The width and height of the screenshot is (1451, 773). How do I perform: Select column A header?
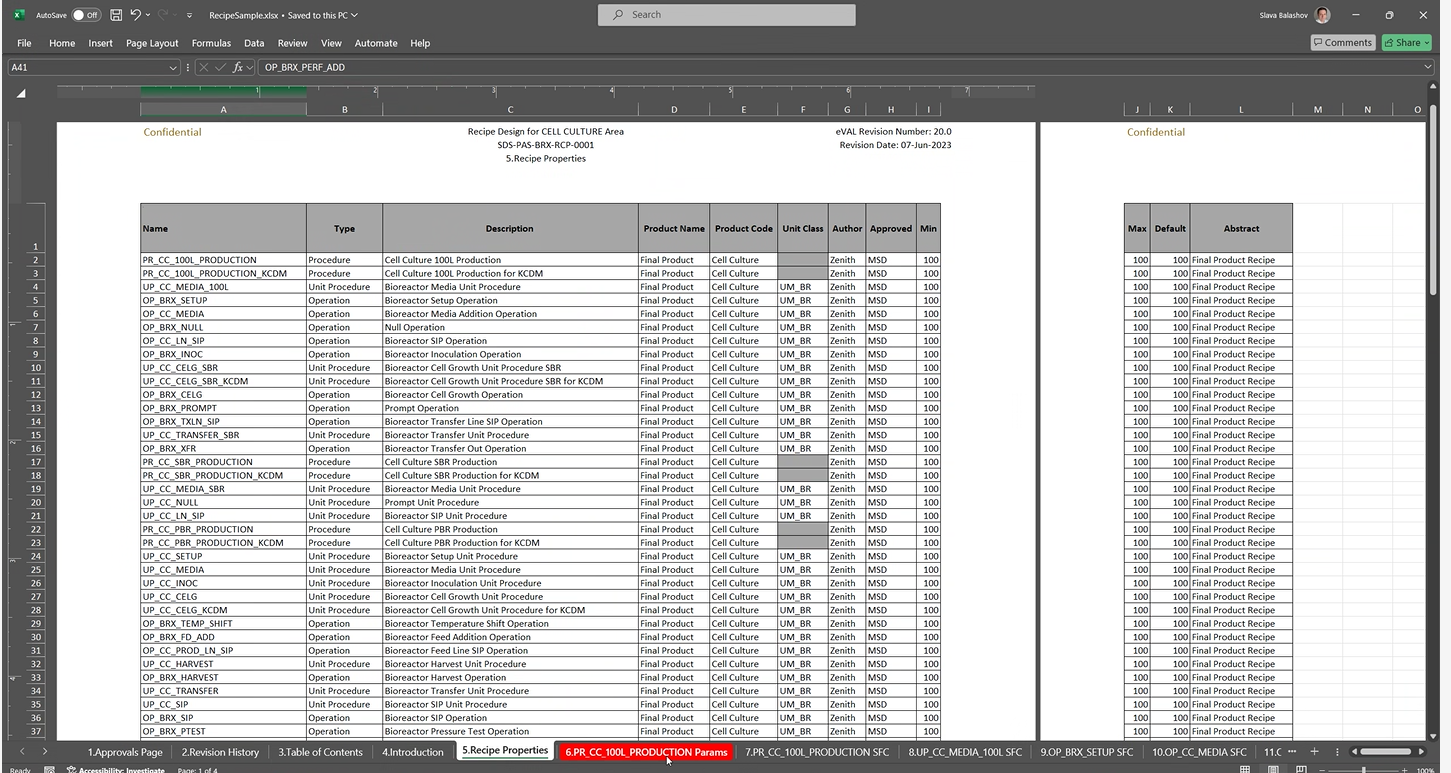223,109
